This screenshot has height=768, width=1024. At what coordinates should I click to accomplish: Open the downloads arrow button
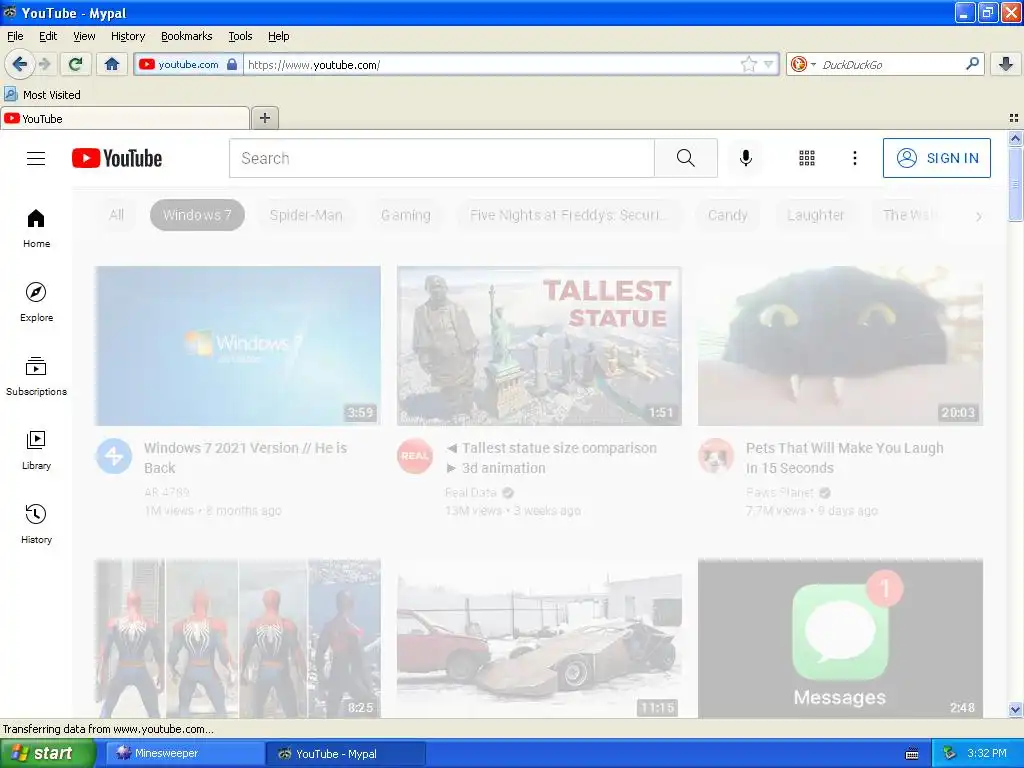point(1006,64)
